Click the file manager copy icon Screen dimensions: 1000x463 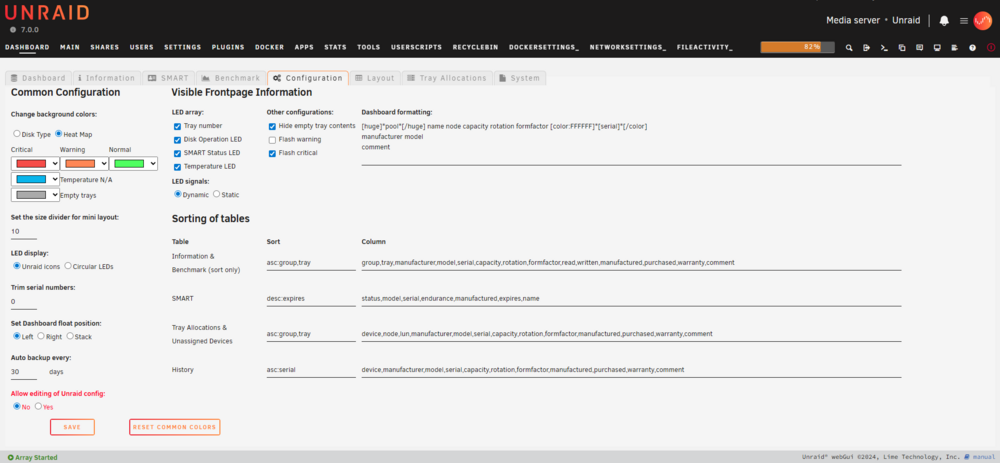coord(902,47)
